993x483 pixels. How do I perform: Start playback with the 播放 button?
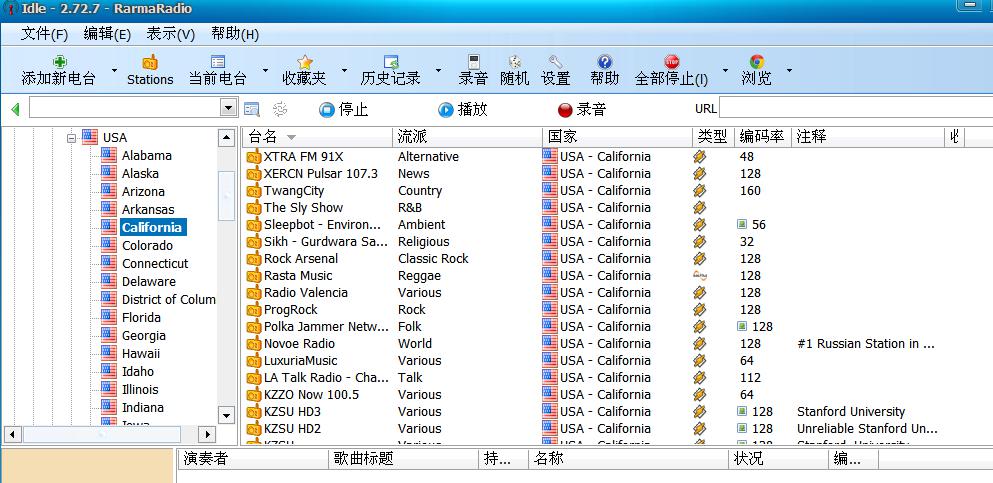pos(463,110)
